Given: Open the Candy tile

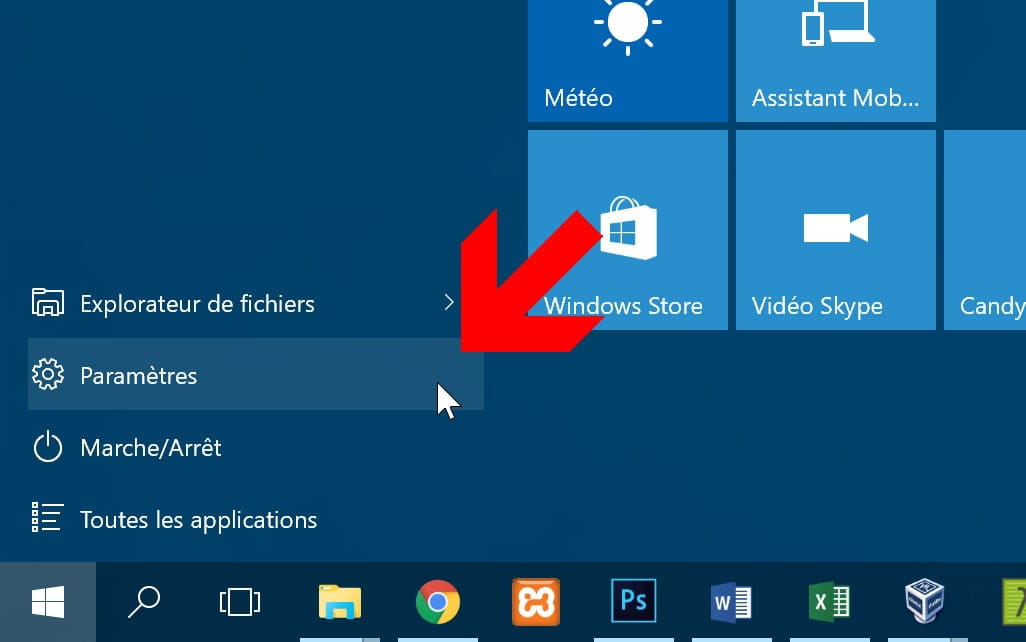Looking at the screenshot, I should coord(985,230).
